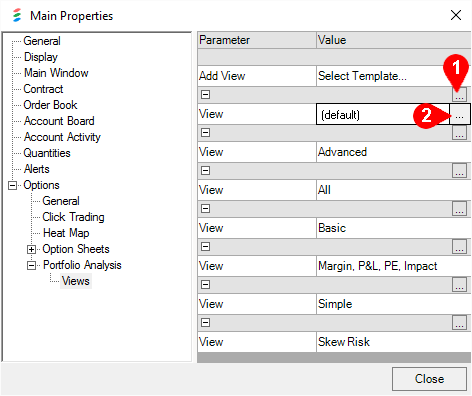Select Click Trading under Options
Screen dimensions: 472x396
click(x=73, y=217)
